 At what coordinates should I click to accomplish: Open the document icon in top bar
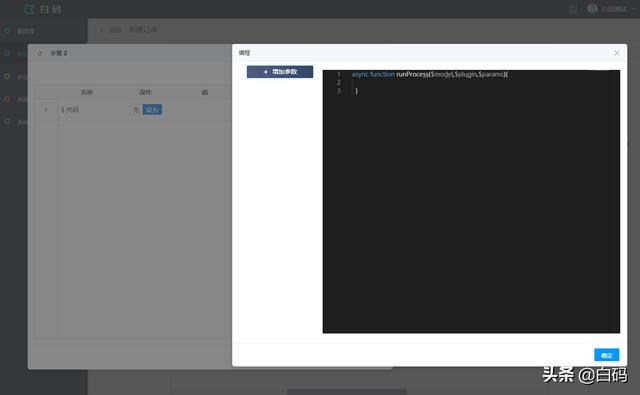point(573,9)
